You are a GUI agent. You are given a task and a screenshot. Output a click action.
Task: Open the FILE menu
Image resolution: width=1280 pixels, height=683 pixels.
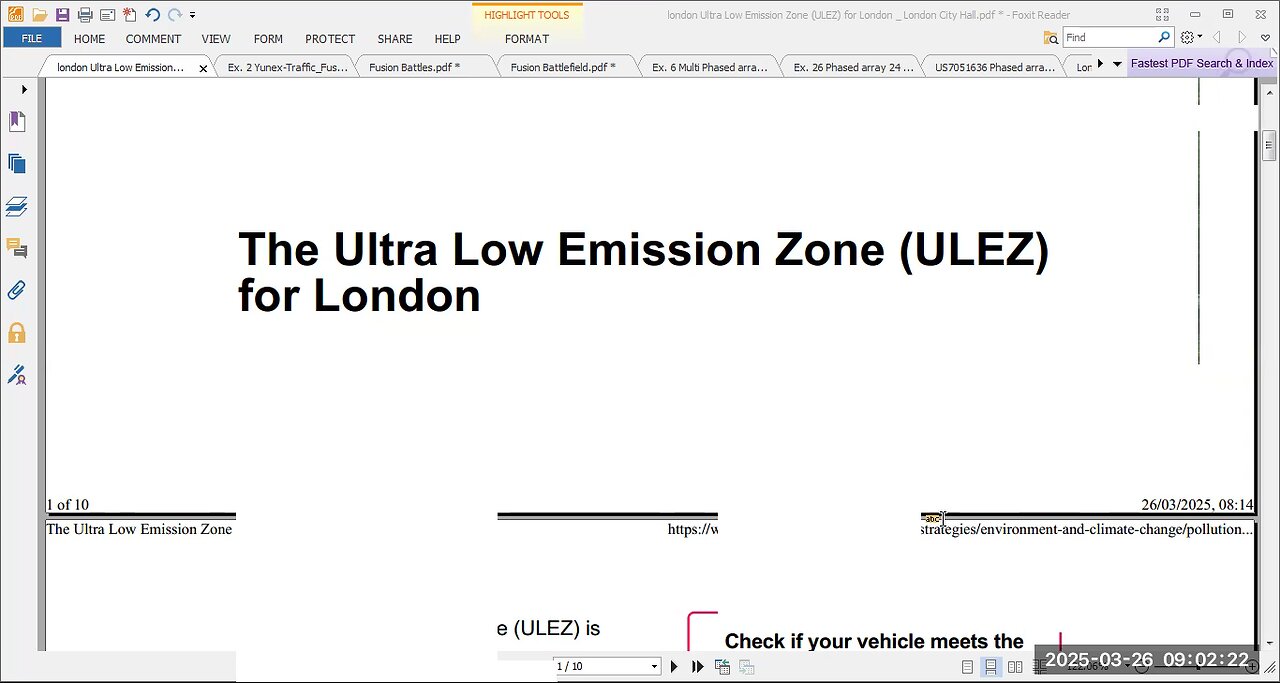pyautogui.click(x=32, y=38)
